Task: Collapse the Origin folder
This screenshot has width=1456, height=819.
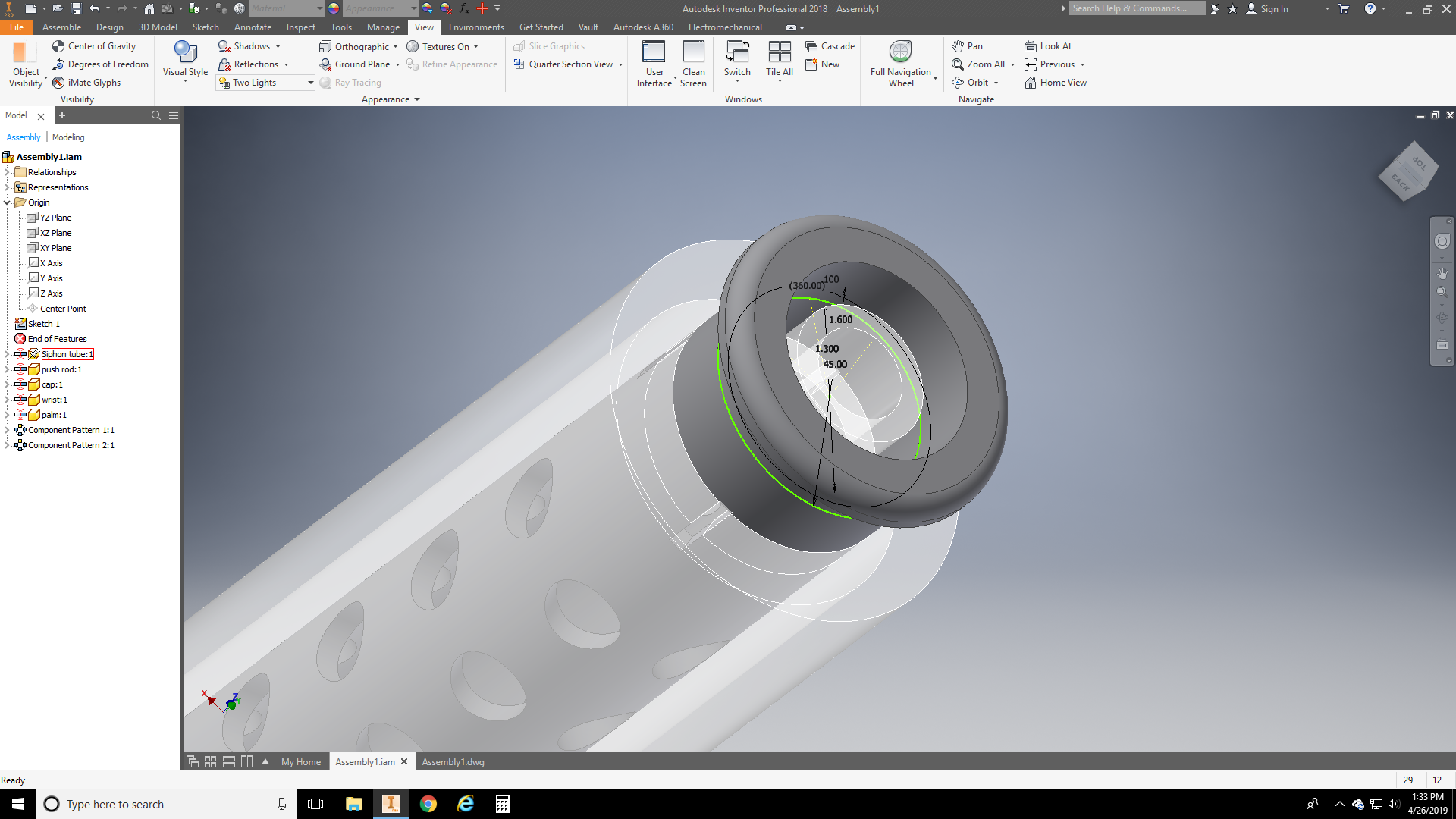Action: [7, 202]
